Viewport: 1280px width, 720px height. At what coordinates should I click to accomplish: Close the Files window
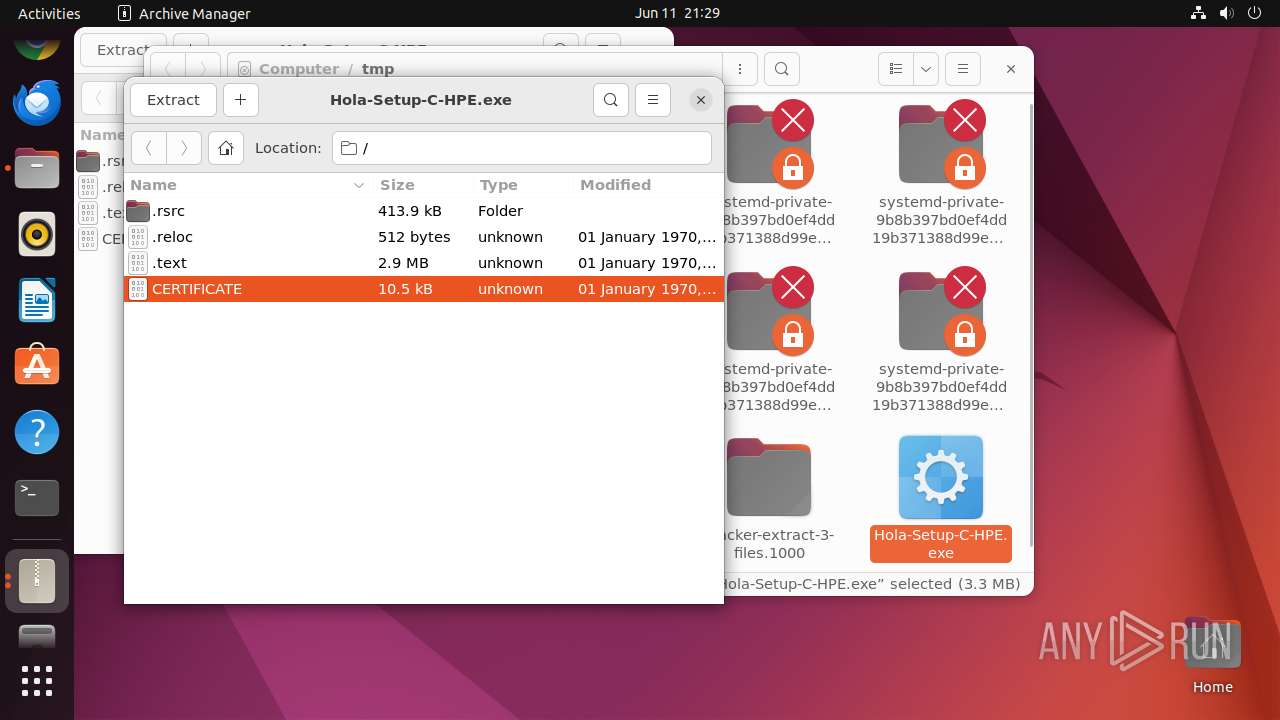point(1011,69)
